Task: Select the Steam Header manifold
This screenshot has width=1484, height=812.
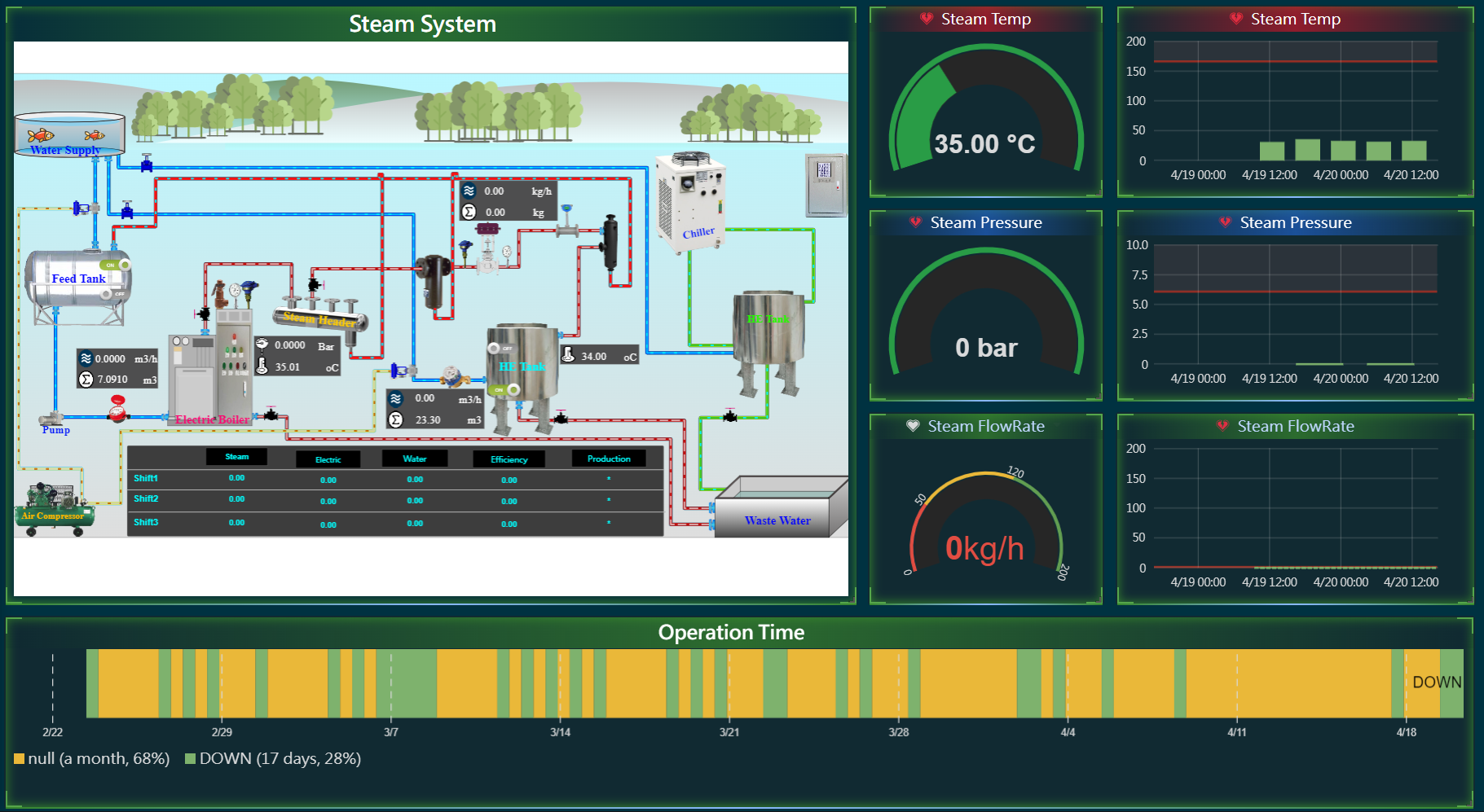Action: (x=321, y=318)
